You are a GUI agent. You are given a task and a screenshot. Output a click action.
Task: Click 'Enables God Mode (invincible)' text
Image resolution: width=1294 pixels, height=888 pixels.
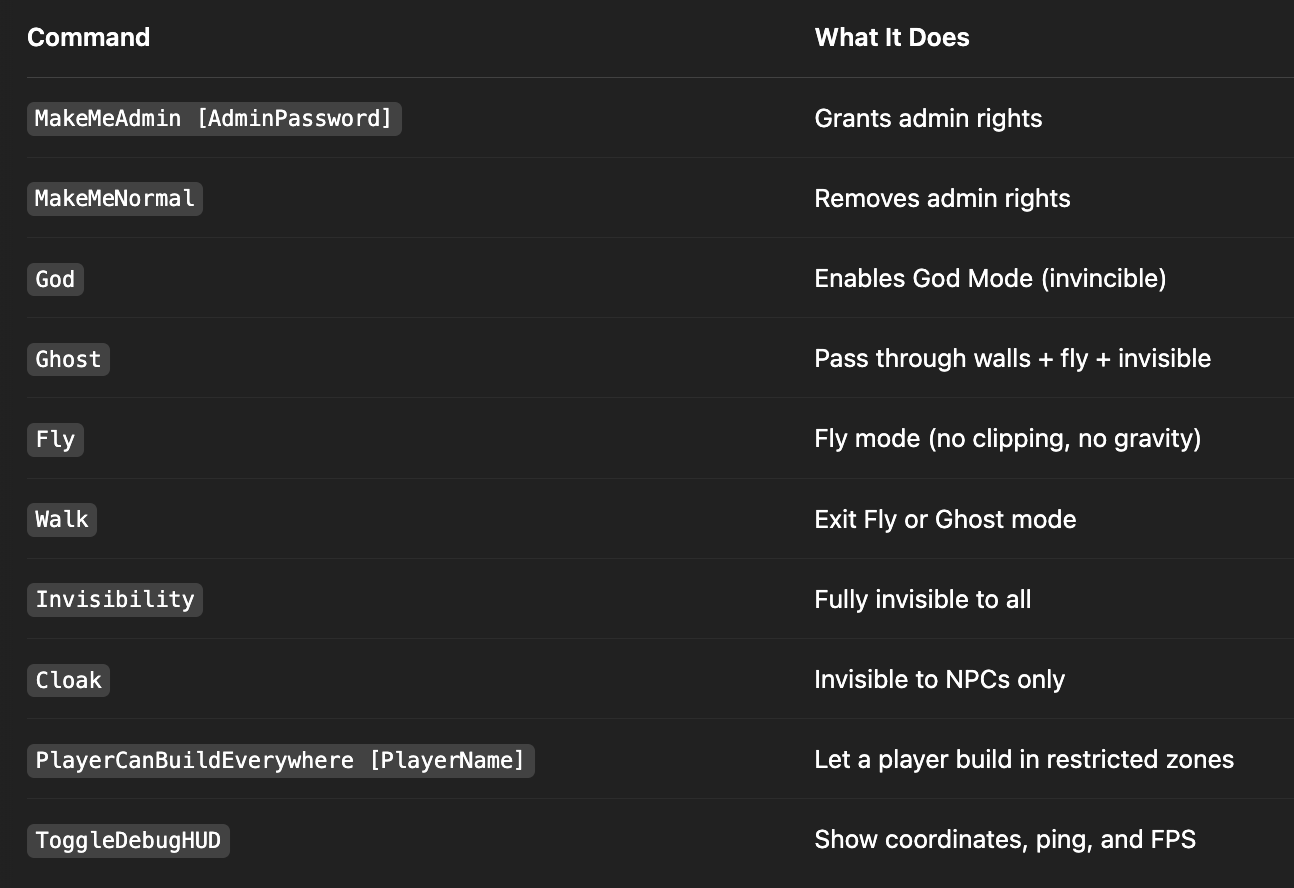coord(990,279)
